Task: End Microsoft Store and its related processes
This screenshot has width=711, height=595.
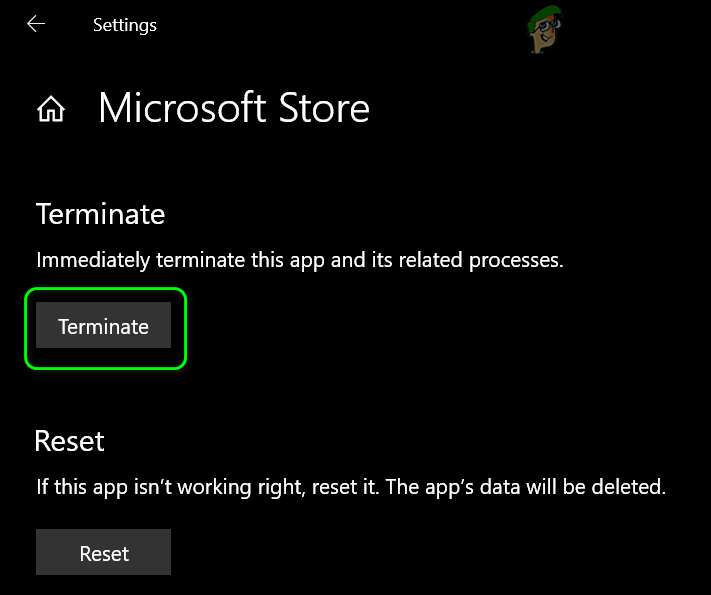Action: pyautogui.click(x=104, y=327)
